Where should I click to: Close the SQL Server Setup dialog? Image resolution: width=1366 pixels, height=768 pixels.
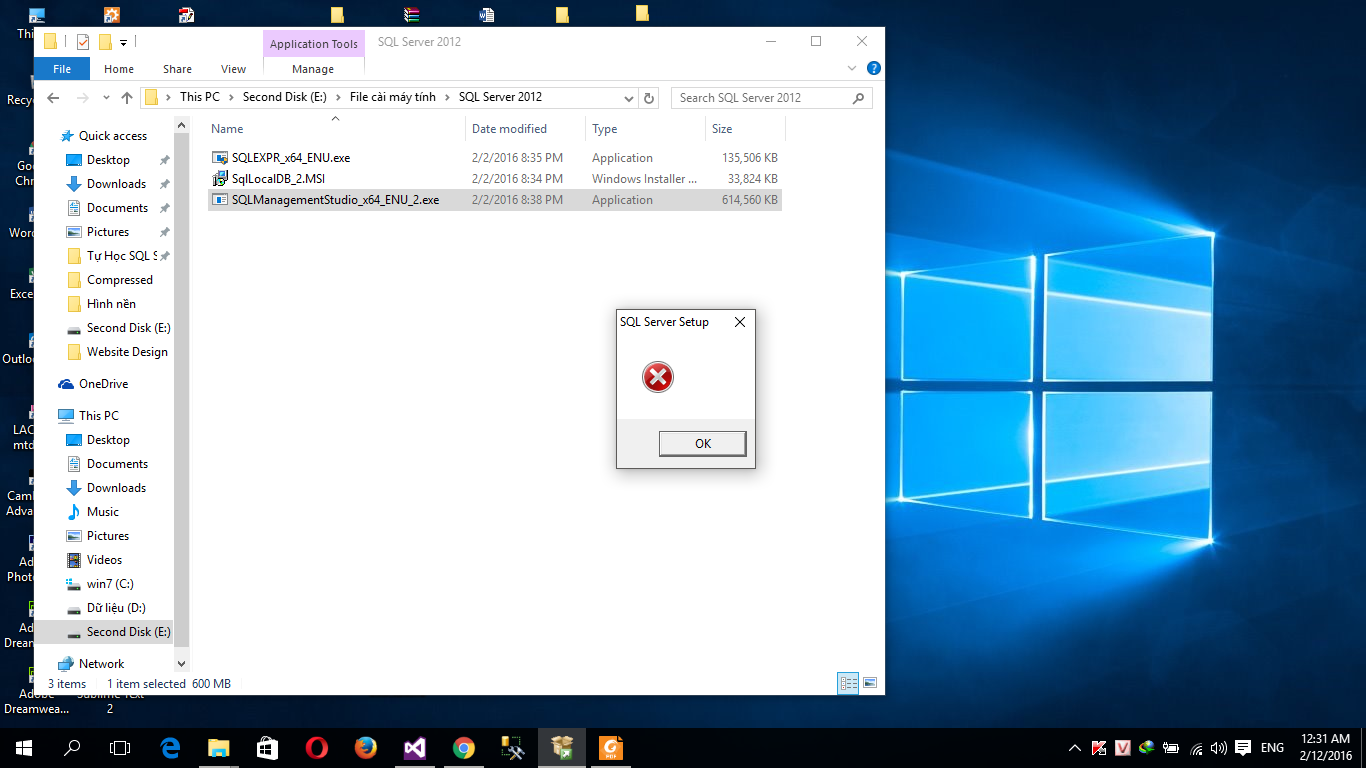click(740, 322)
